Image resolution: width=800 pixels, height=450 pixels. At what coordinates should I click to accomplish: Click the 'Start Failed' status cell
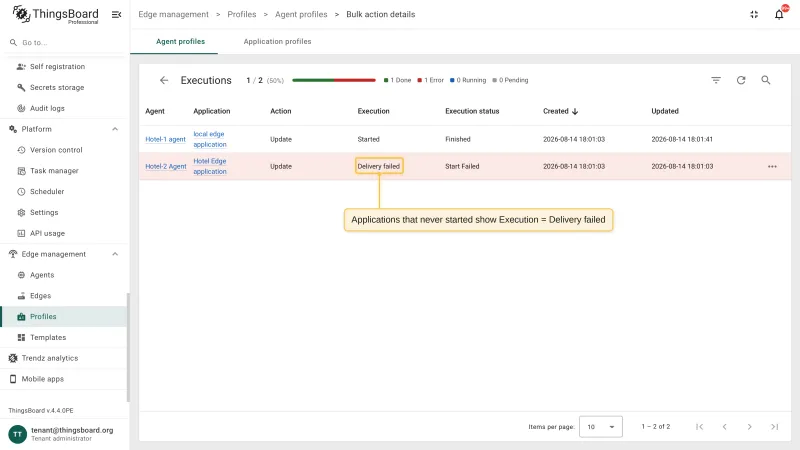tap(462, 166)
